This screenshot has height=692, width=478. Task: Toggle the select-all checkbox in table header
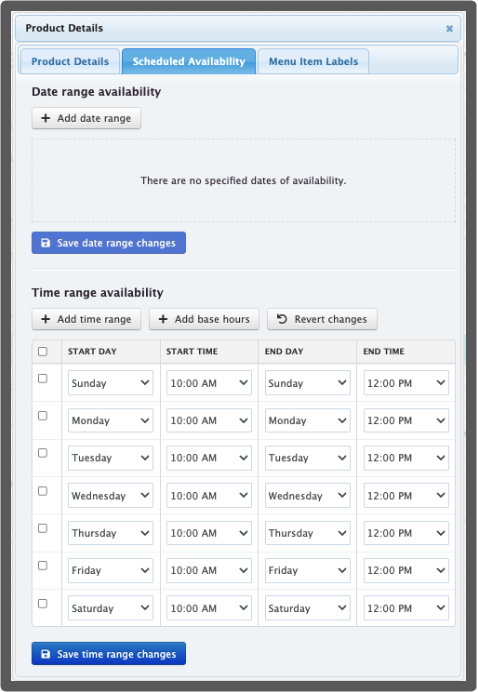pos(43,352)
